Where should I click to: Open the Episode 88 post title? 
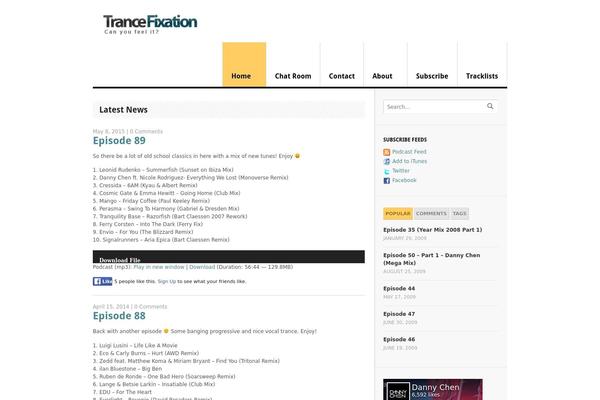(119, 316)
